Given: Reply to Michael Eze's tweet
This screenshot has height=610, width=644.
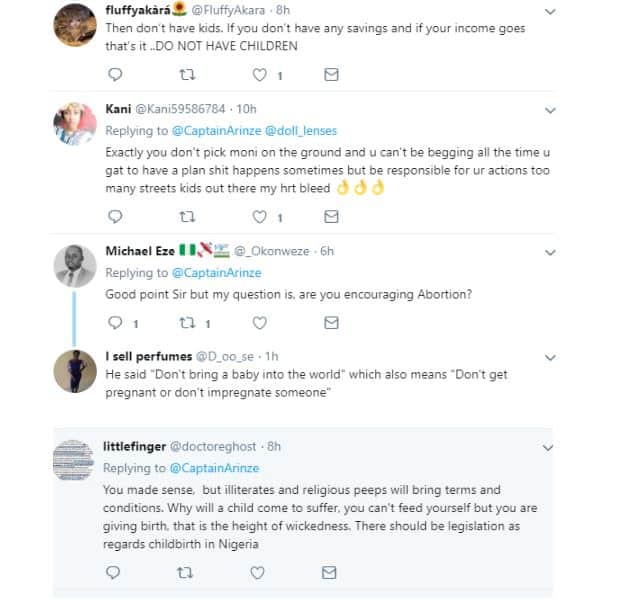Looking at the screenshot, I should (x=114, y=323).
